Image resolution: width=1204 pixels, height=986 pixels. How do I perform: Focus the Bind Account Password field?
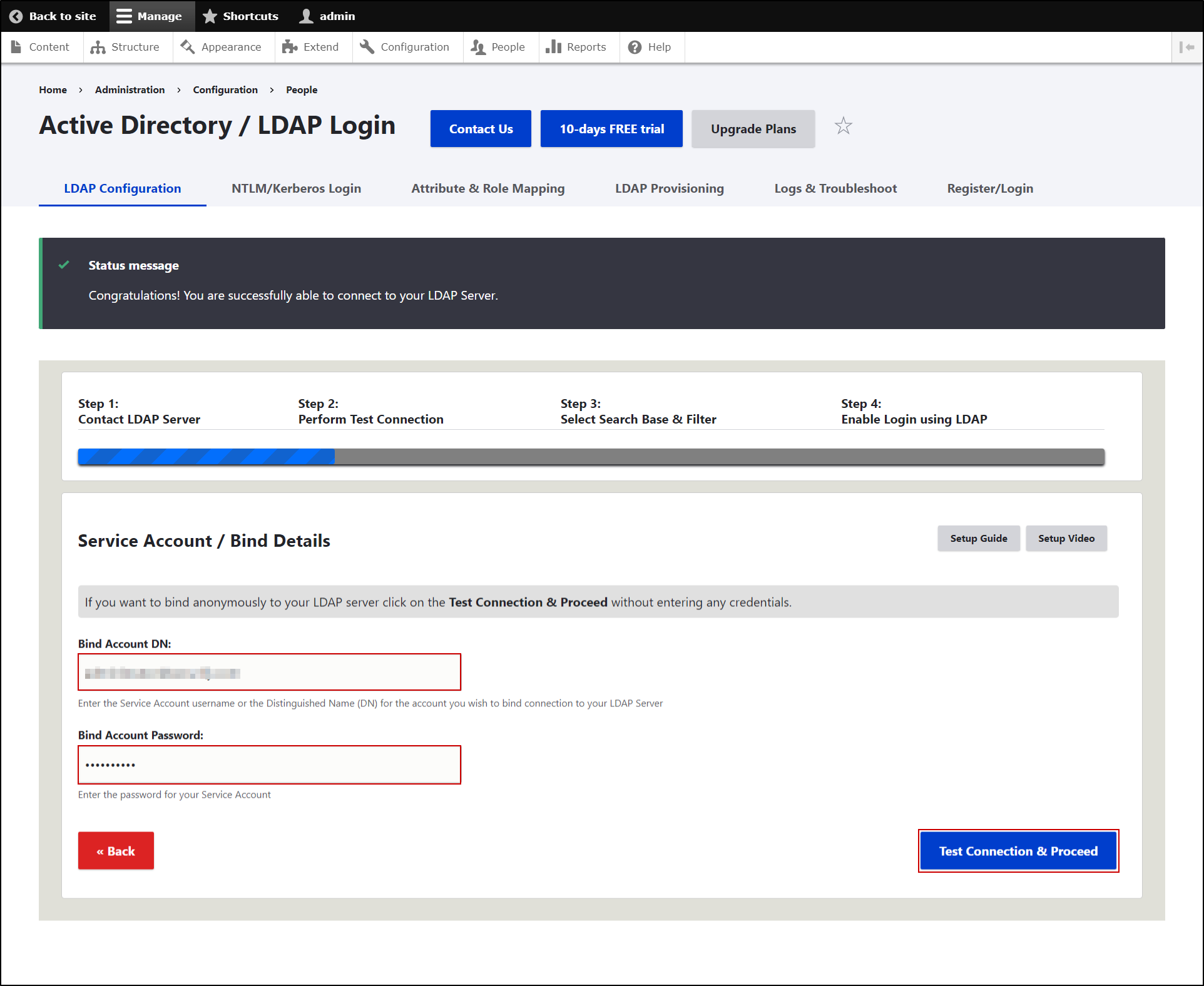pos(270,765)
